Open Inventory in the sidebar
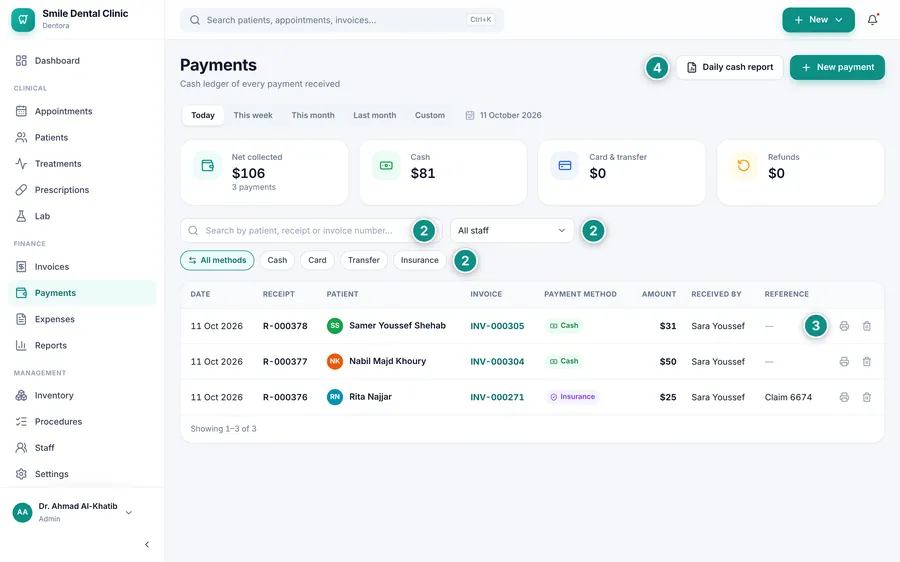900x562 pixels. 82,396
